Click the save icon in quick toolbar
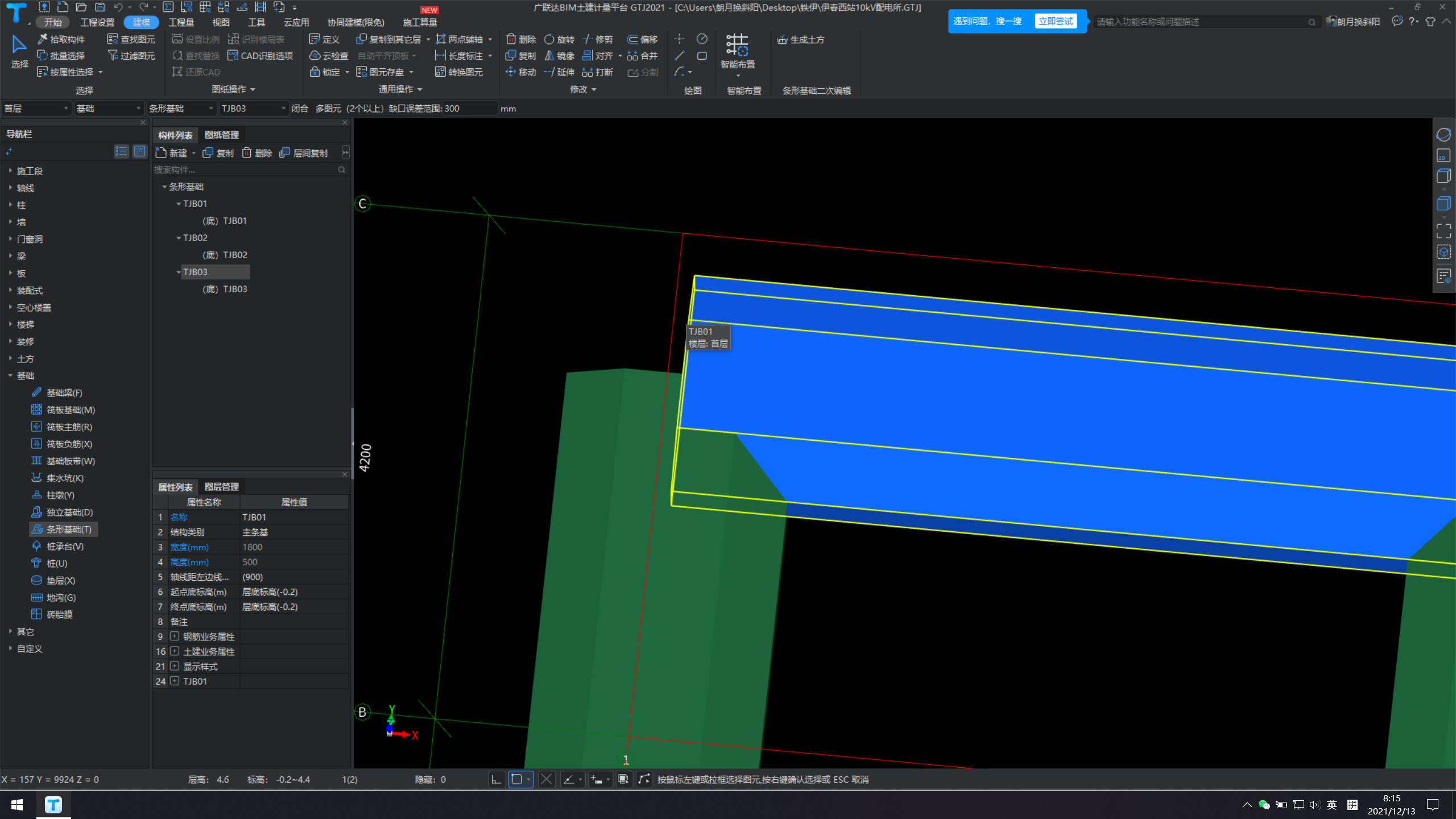The height and width of the screenshot is (819, 1456). 100,7
